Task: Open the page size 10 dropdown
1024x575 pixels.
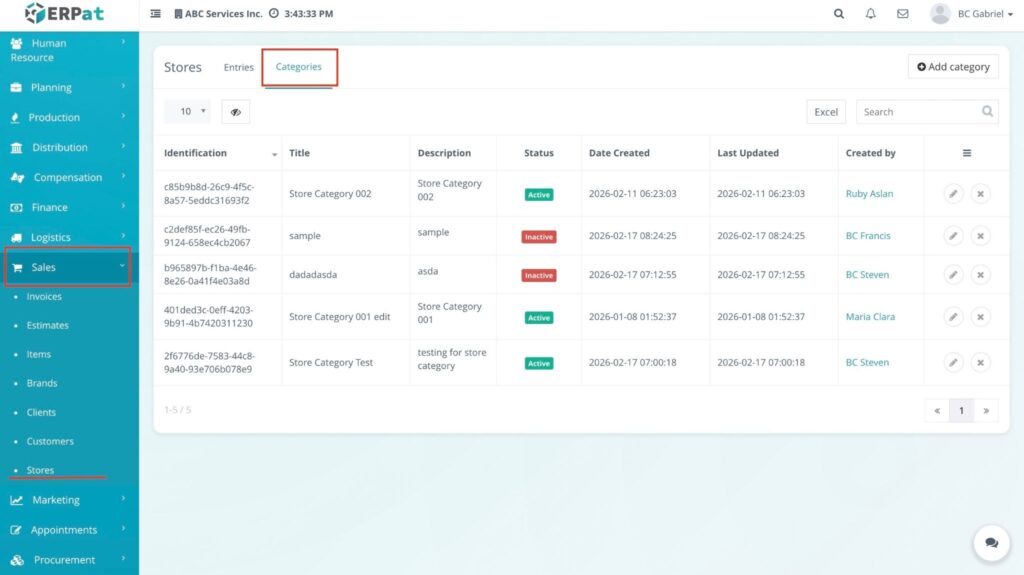Action: 187,112
